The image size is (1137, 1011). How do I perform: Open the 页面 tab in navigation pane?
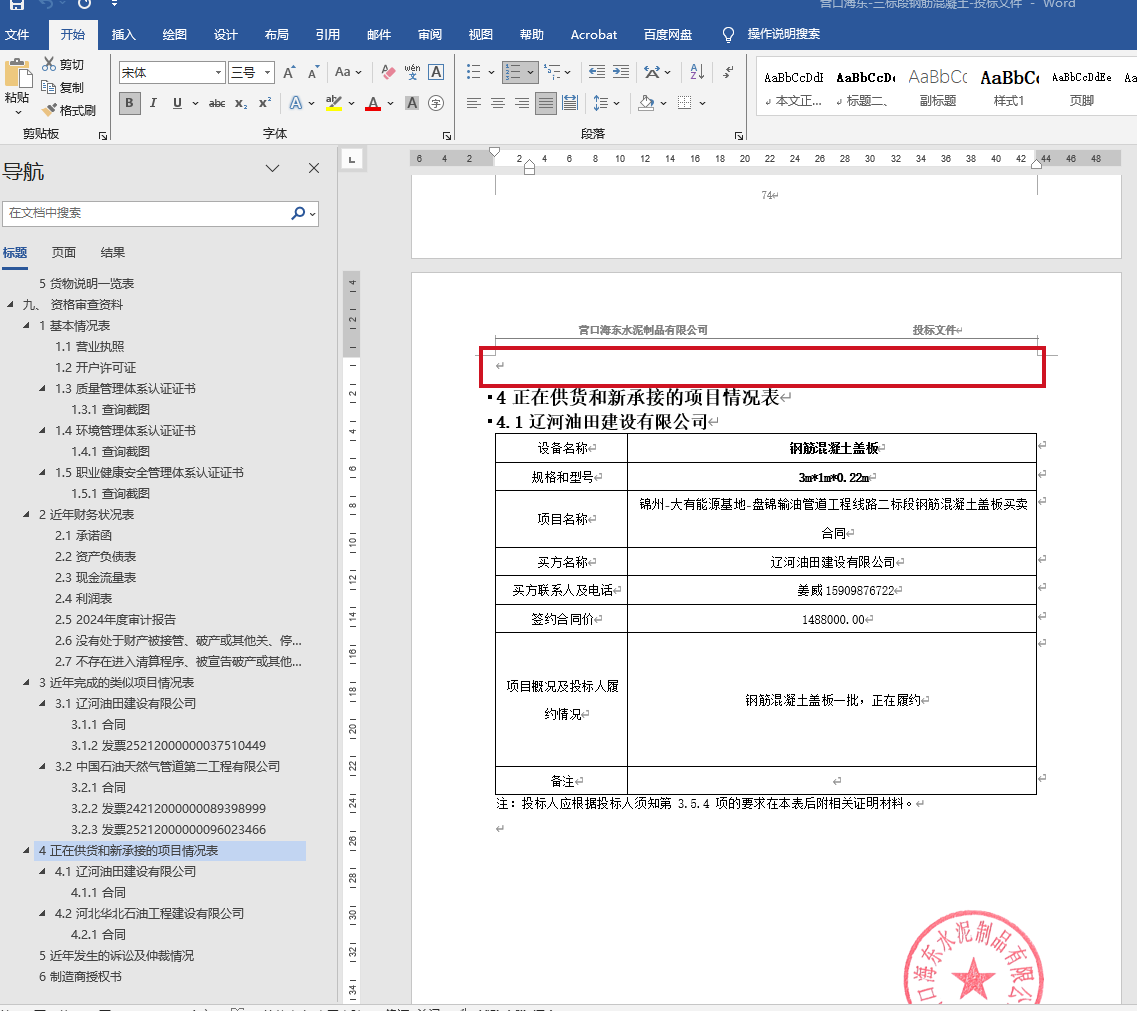[x=64, y=252]
